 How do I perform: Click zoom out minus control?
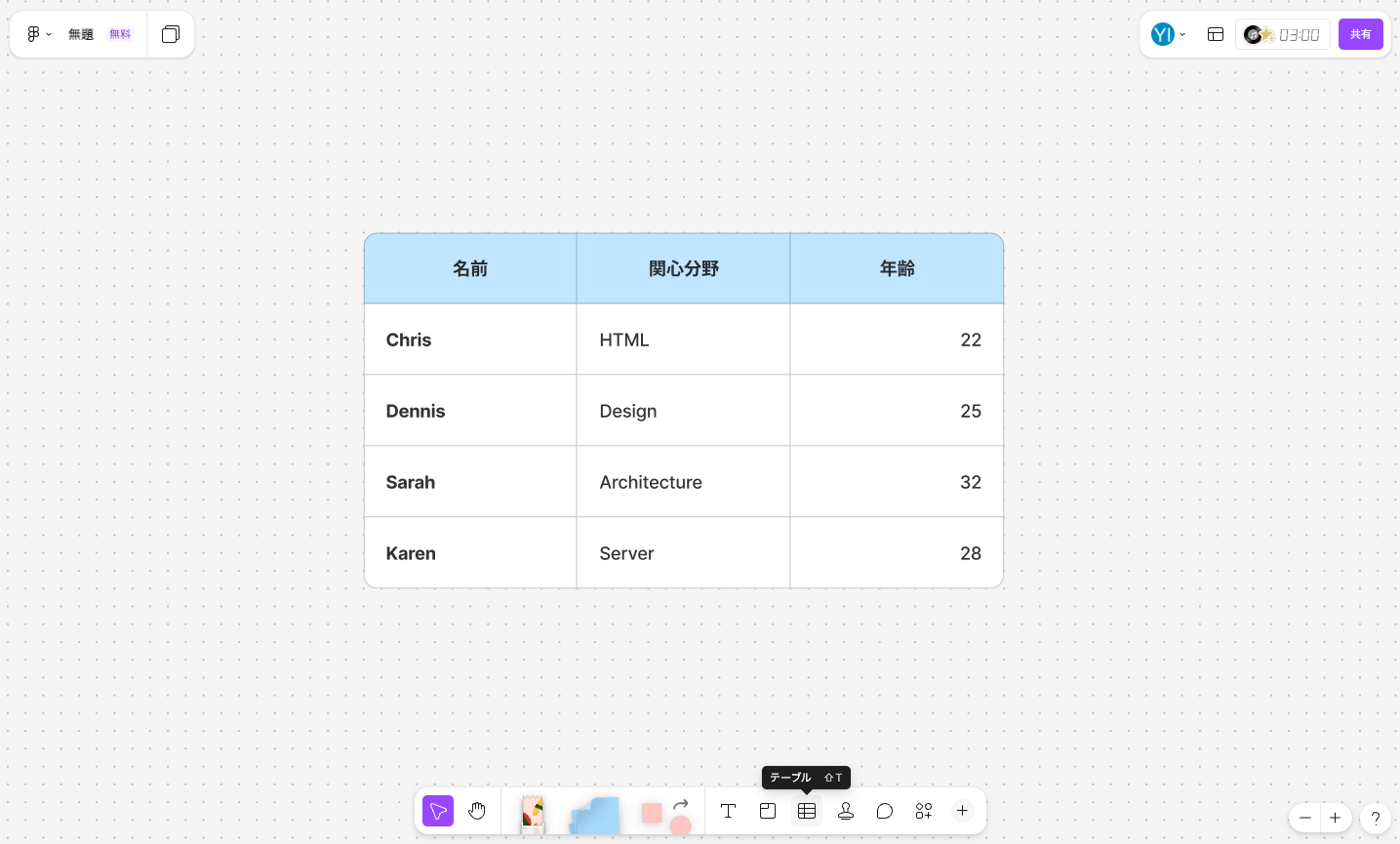pos(1304,818)
